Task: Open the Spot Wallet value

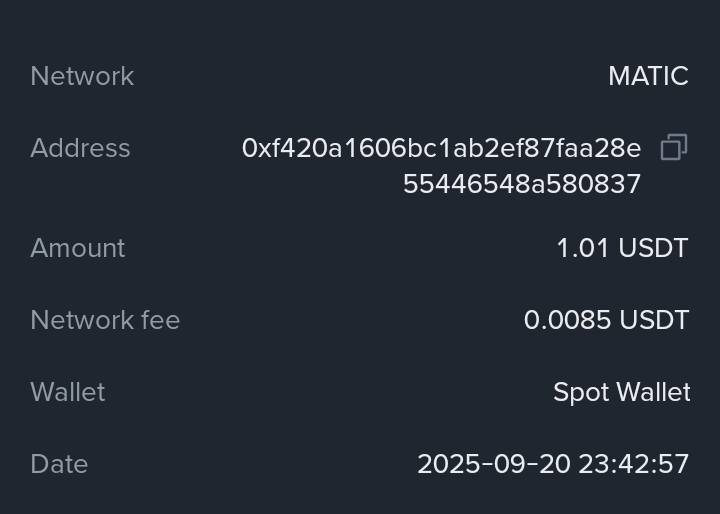Action: 621,392
